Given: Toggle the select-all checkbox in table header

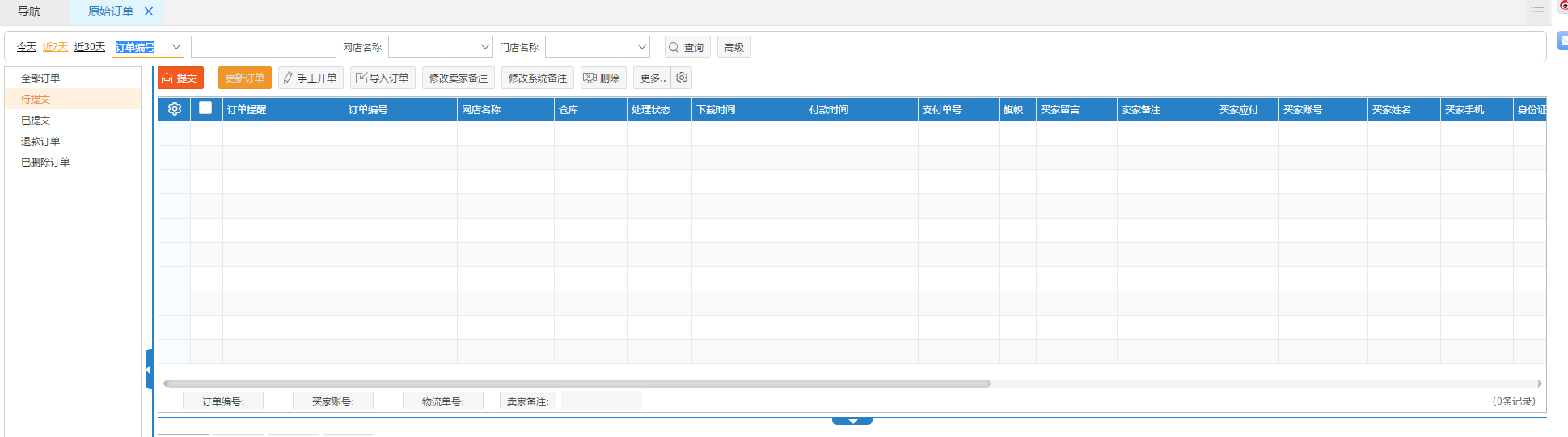Looking at the screenshot, I should tap(205, 108).
